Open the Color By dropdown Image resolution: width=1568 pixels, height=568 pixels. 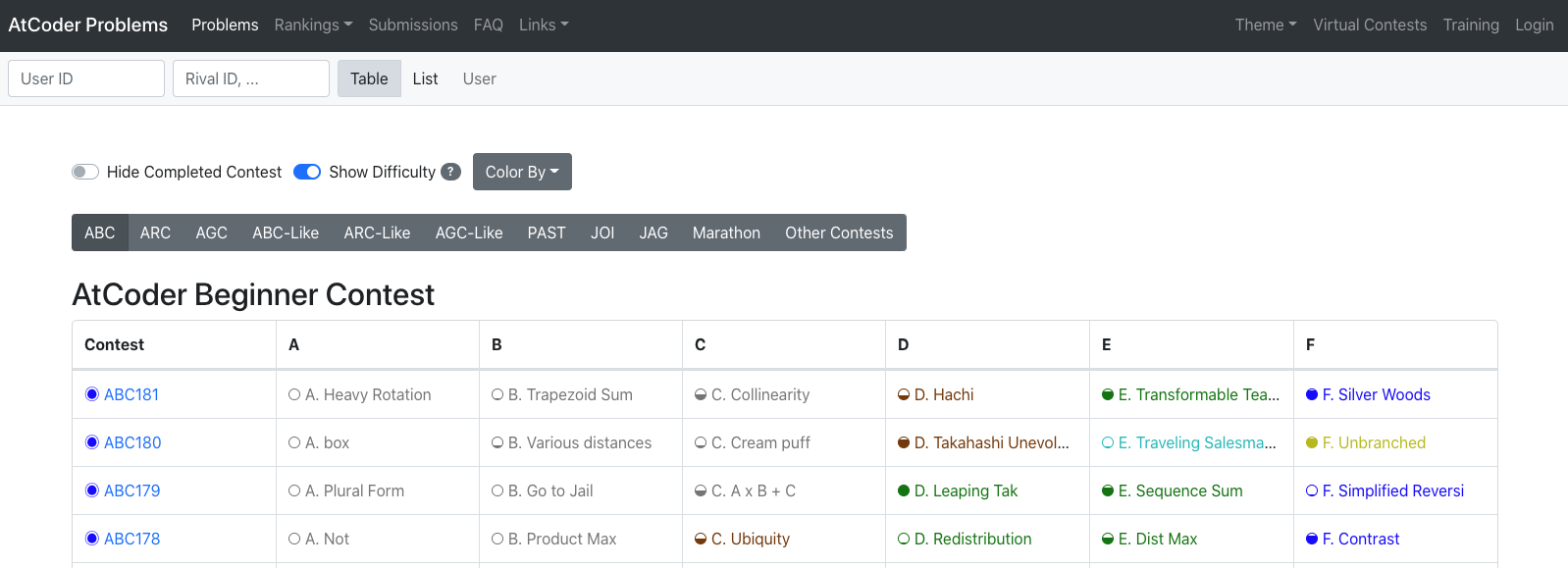coord(522,172)
